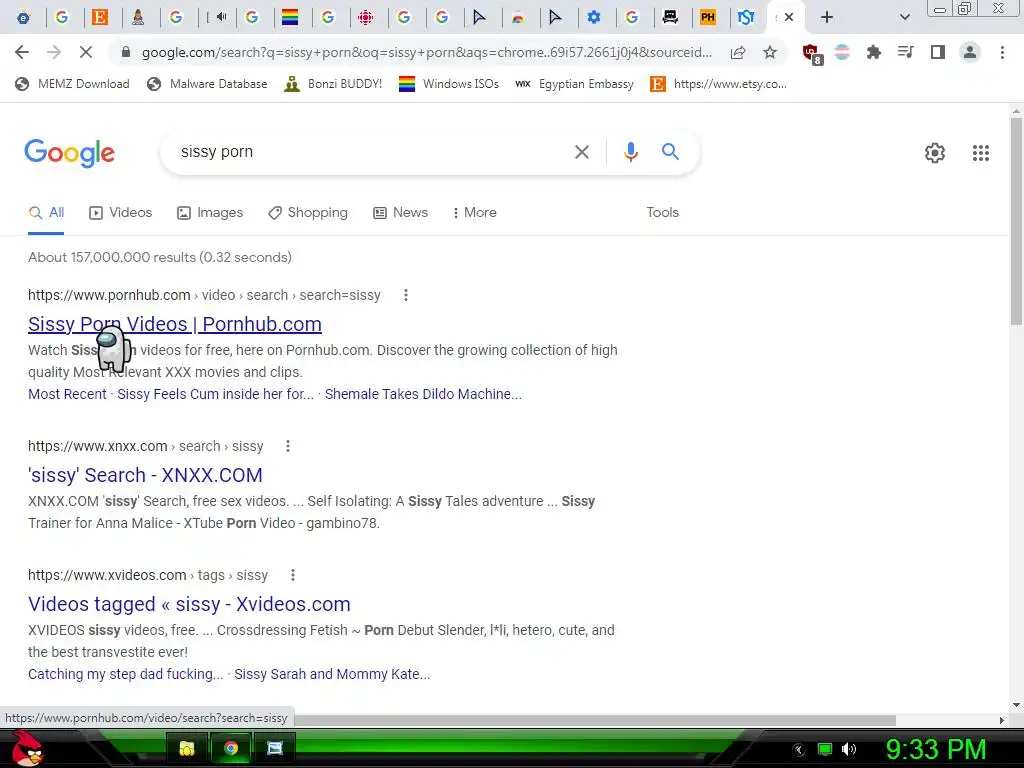The width and height of the screenshot is (1024, 768).
Task: Open the network tray icon
Action: [x=825, y=750]
